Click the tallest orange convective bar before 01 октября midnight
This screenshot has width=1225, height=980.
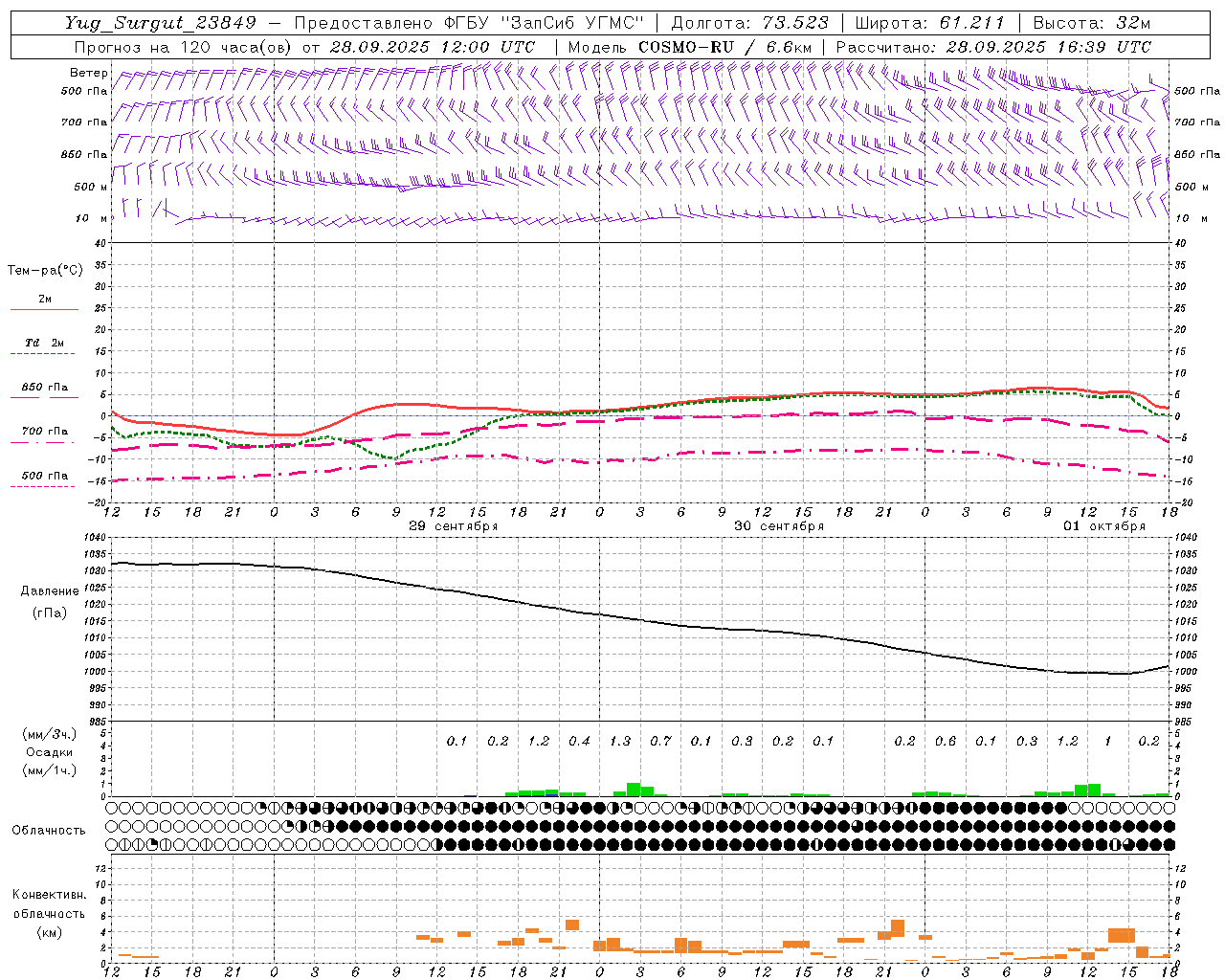(898, 929)
